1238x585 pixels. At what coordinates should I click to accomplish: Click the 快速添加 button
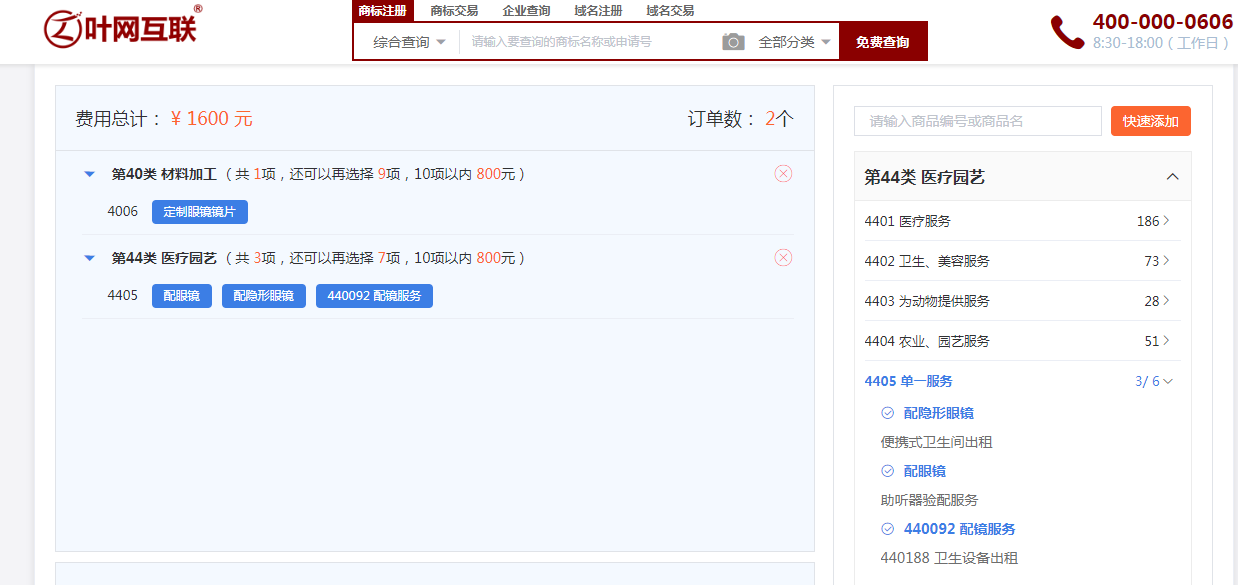1150,120
